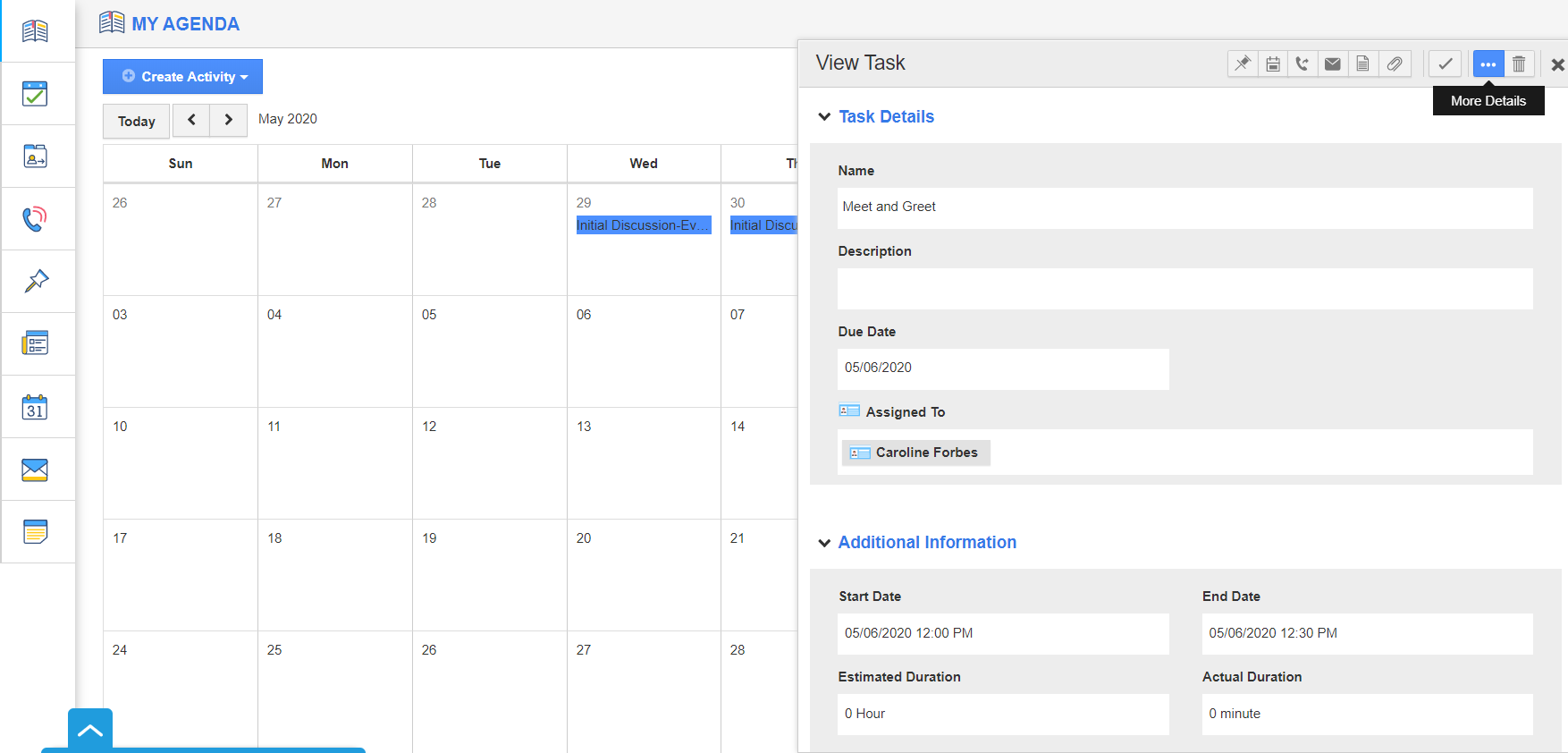Click the pushpin icon in View Task toolbar
The image size is (1568, 753).
click(1243, 63)
